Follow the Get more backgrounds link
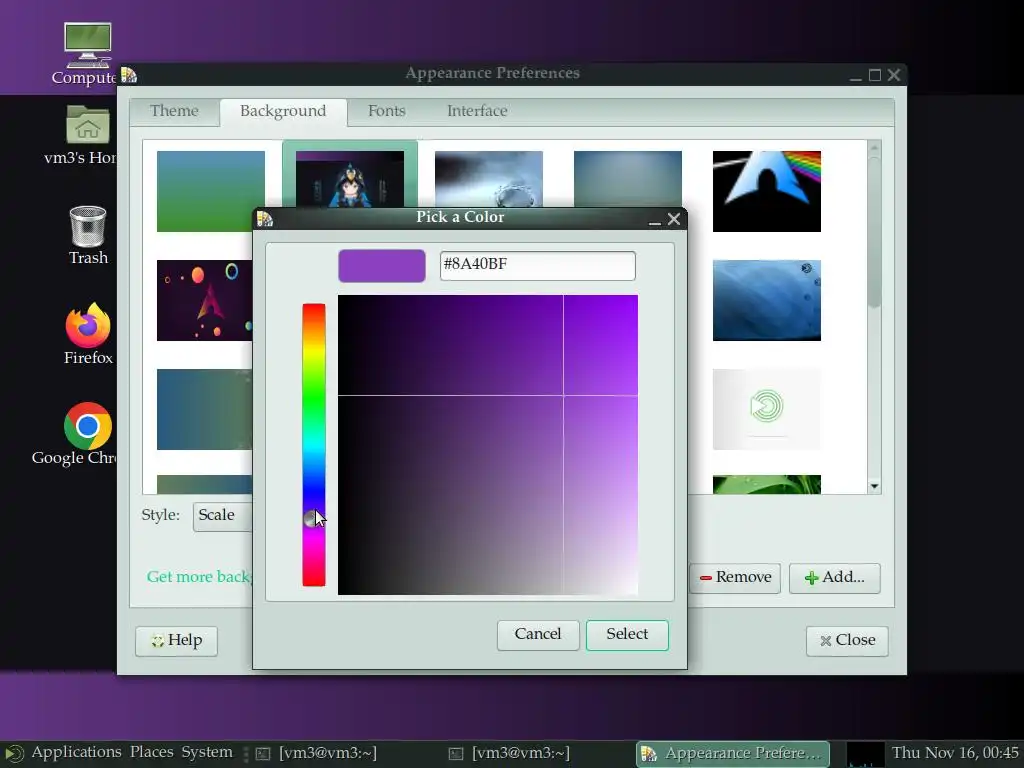 pyautogui.click(x=199, y=577)
